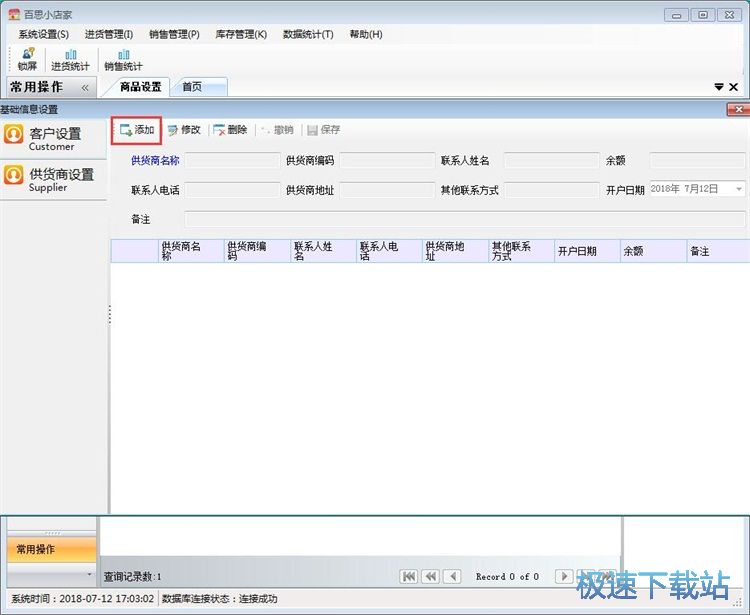Close the current document tab with X

point(733,87)
